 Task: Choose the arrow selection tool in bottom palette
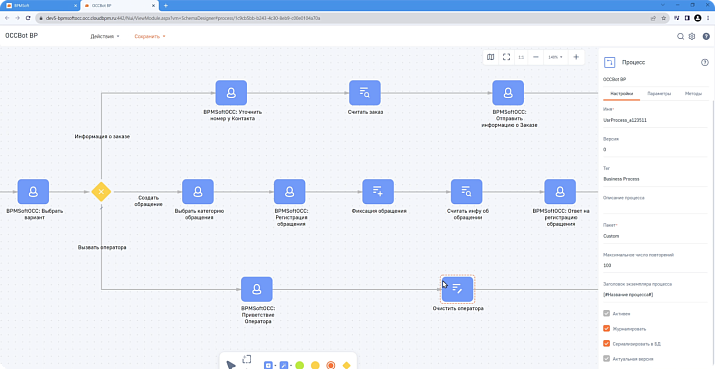pyautogui.click(x=231, y=365)
